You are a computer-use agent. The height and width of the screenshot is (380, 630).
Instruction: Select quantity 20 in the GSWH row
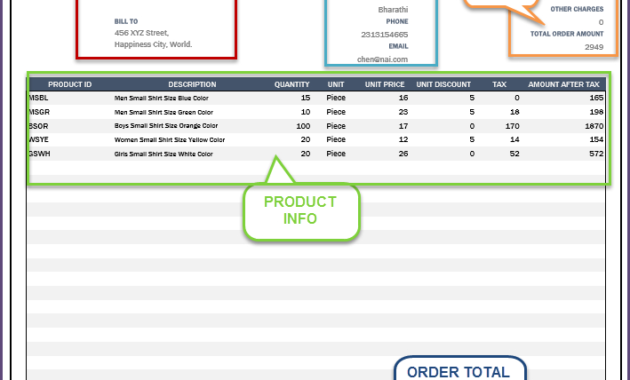coord(305,153)
